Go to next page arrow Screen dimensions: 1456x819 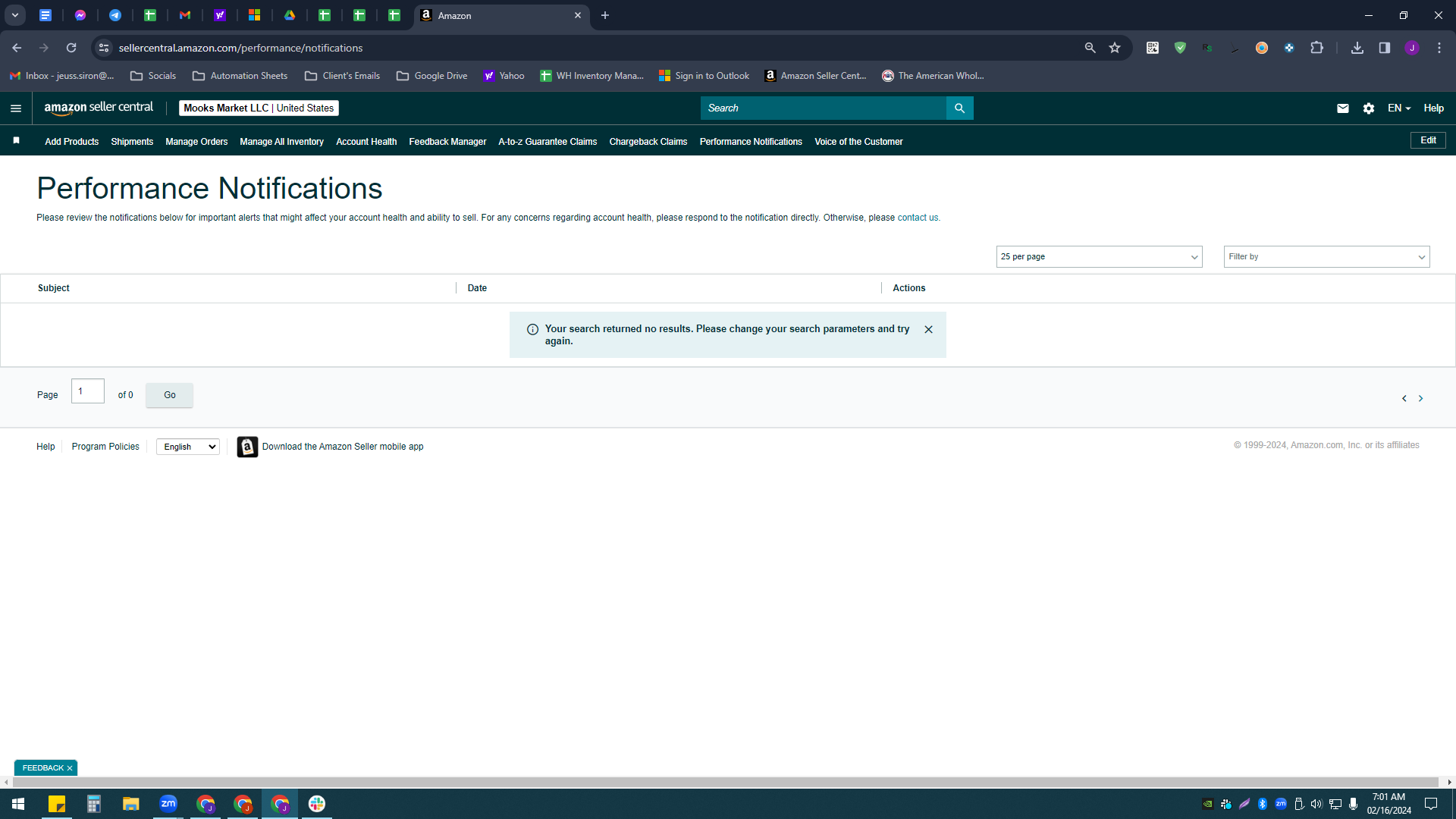(1420, 399)
